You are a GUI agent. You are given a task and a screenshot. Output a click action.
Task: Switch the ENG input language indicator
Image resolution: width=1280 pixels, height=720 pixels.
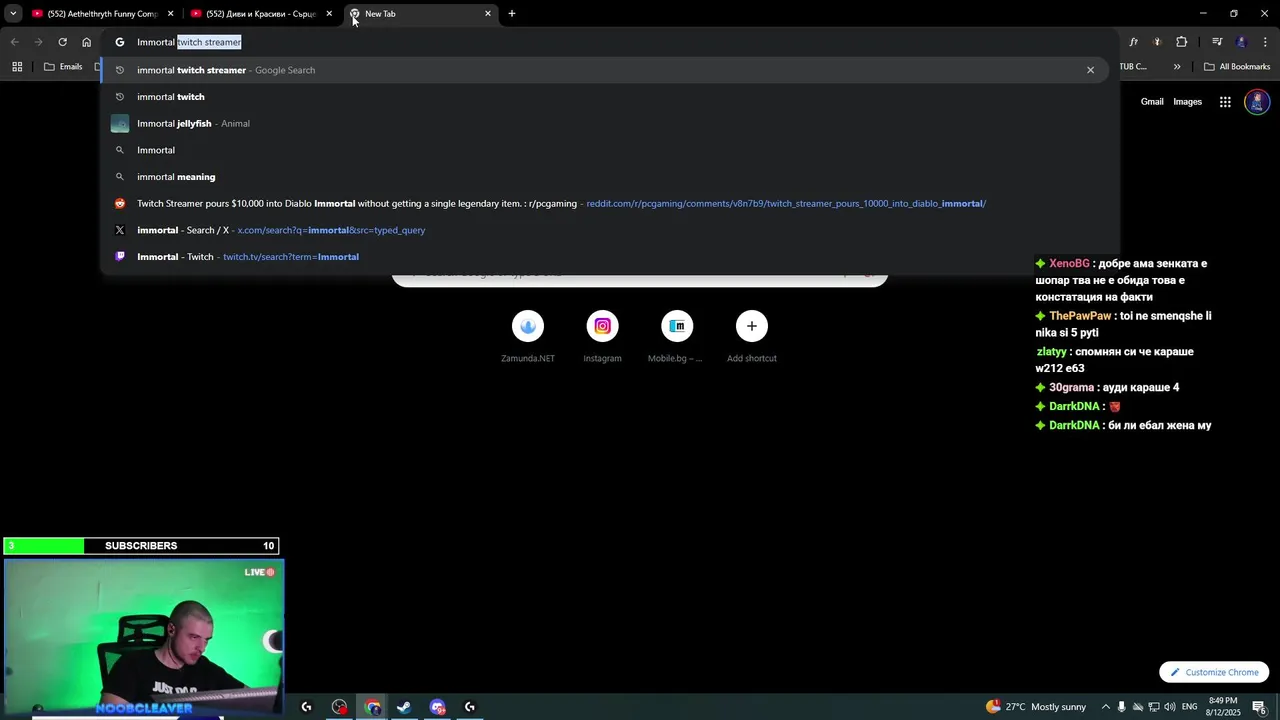pos(1189,707)
